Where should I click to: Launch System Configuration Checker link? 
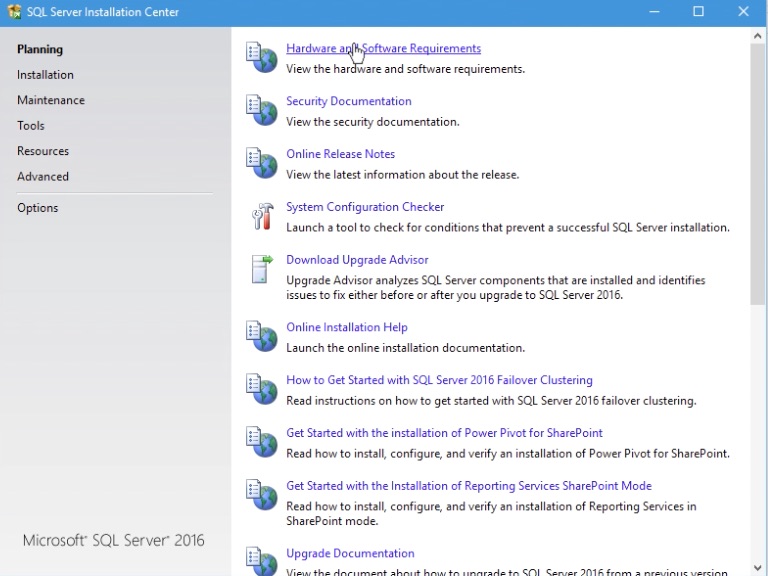coord(365,207)
